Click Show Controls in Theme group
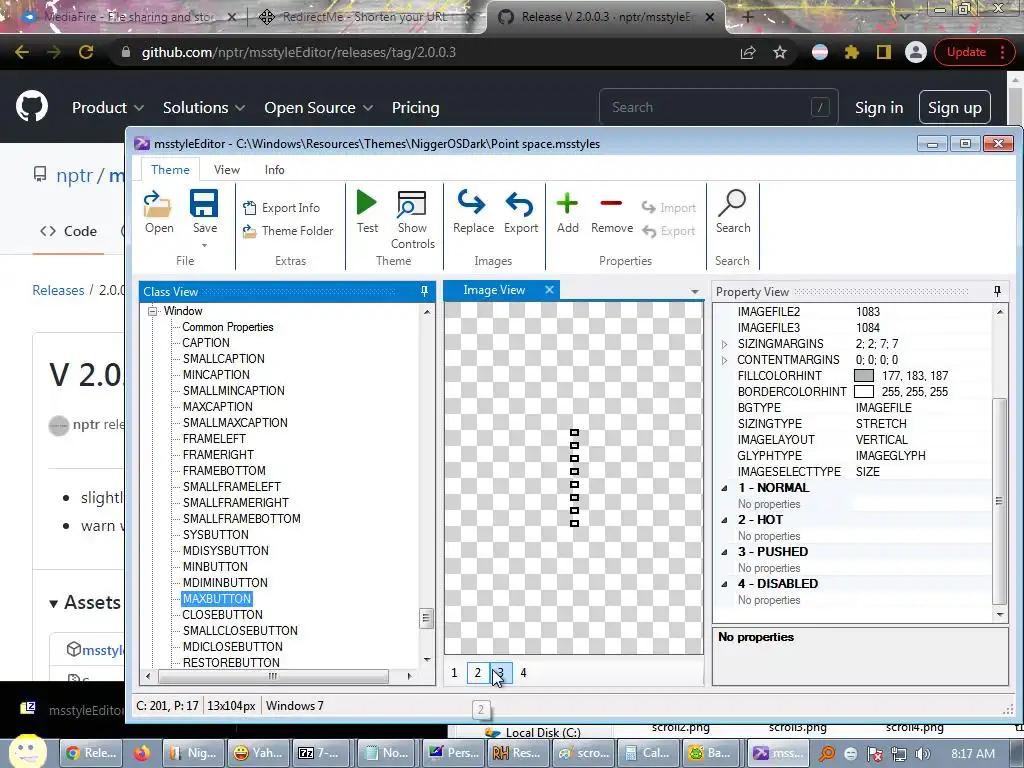Screen dimensions: 1024x768 [x=413, y=220]
